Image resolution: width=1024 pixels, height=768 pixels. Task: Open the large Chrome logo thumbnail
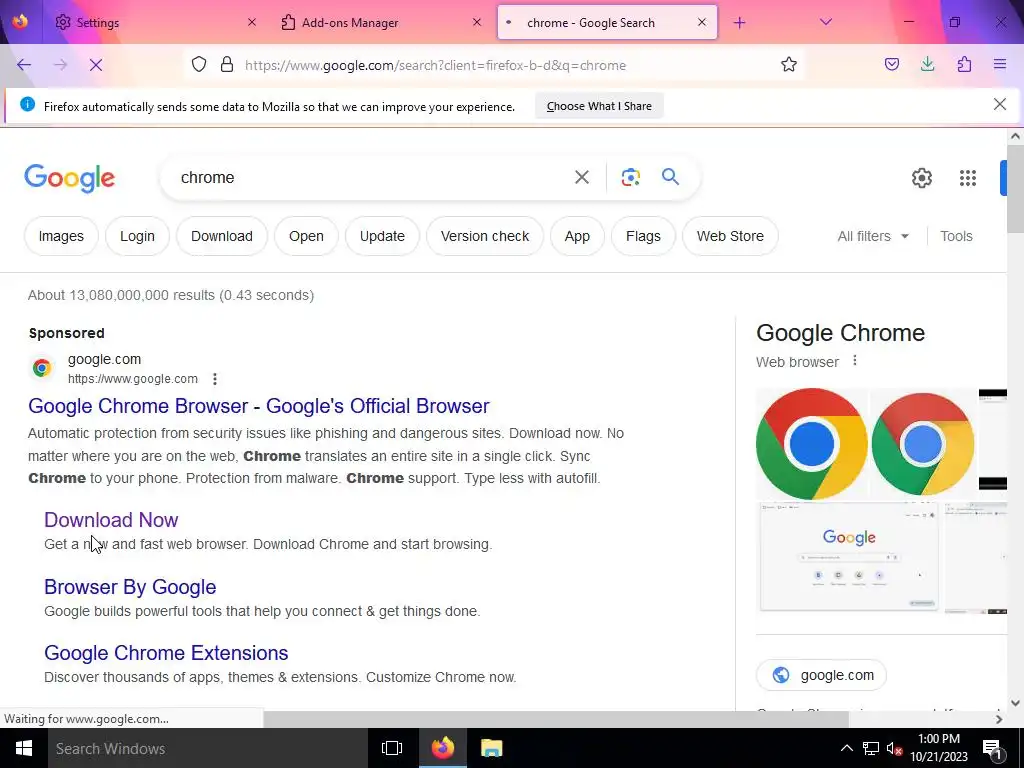[x=812, y=444]
